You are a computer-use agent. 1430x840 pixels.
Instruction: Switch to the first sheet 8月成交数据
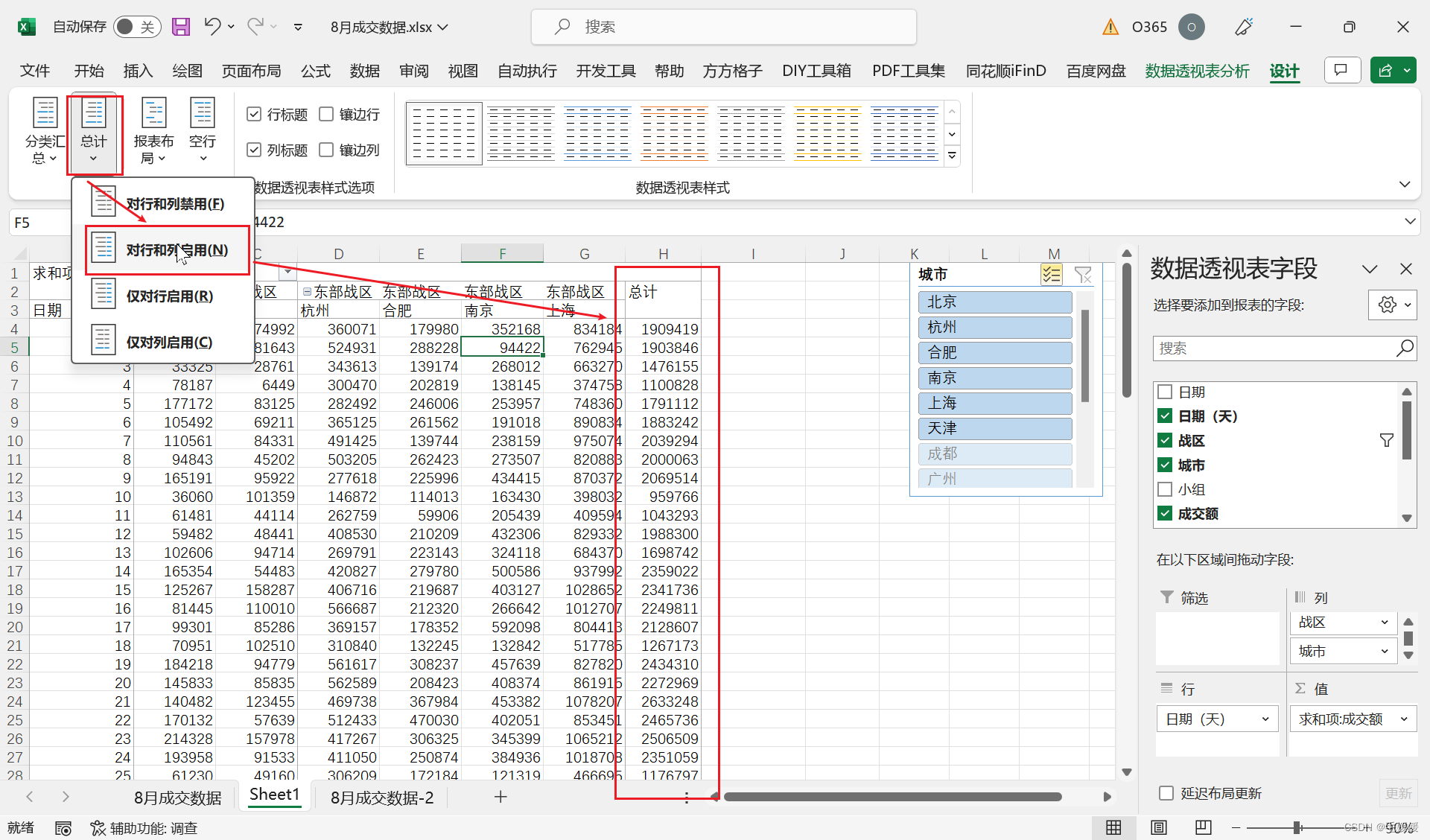coord(177,798)
